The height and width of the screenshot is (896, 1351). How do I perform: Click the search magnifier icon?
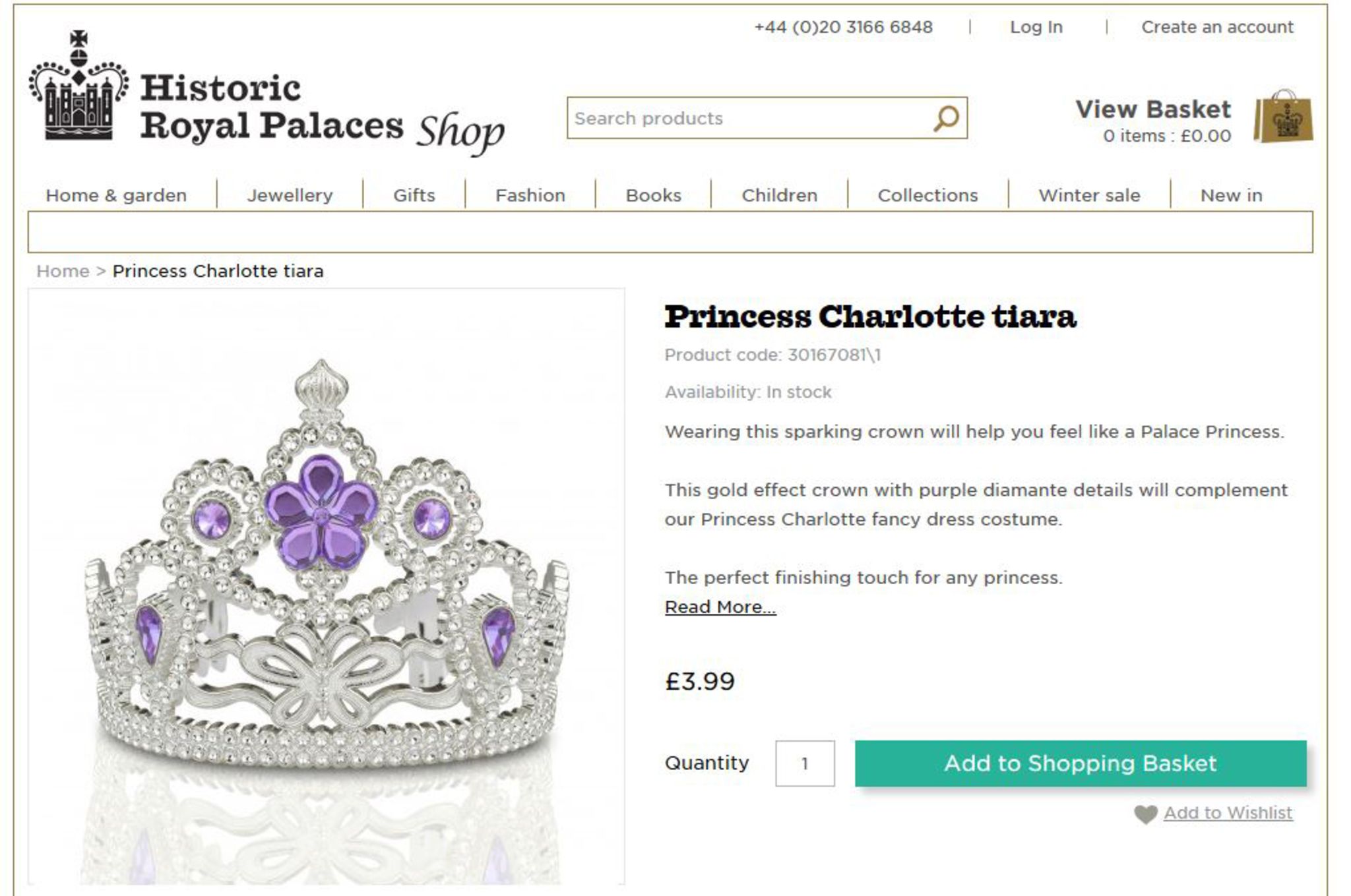click(946, 119)
